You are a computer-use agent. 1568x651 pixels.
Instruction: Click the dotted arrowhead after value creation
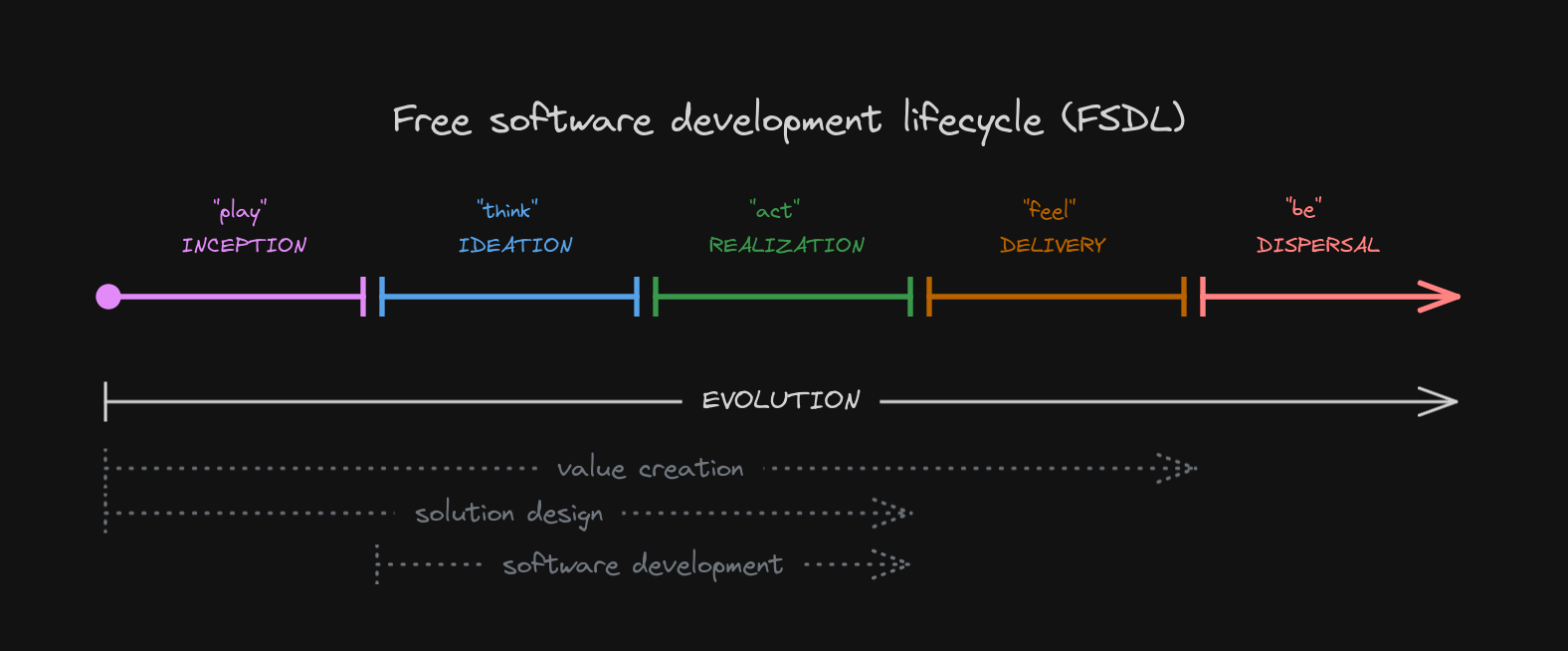(x=1177, y=468)
